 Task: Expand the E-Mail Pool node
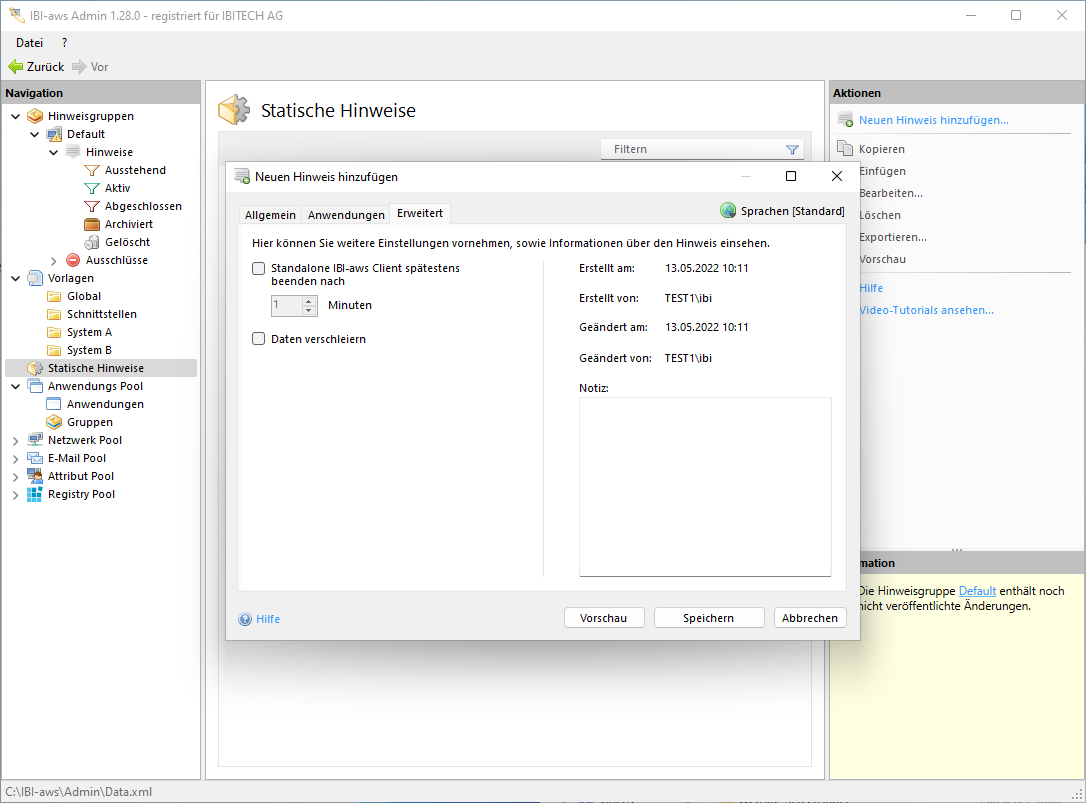[15, 458]
